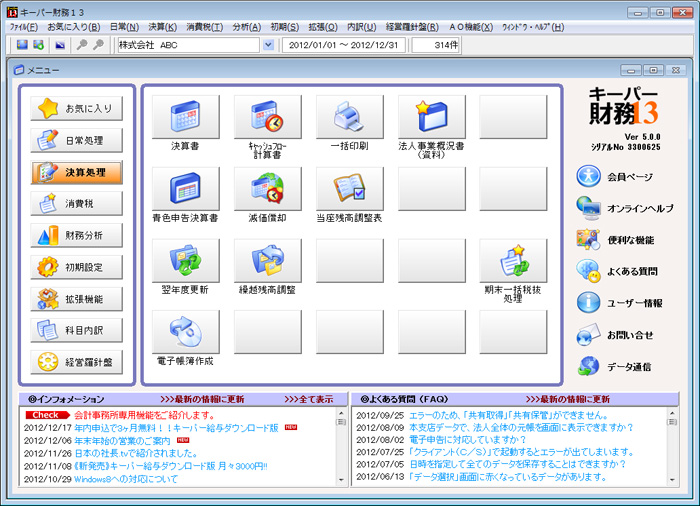700x506 pixels.
Task: Open the キャッシュフロー計算書 icon
Action: pyautogui.click(x=267, y=117)
